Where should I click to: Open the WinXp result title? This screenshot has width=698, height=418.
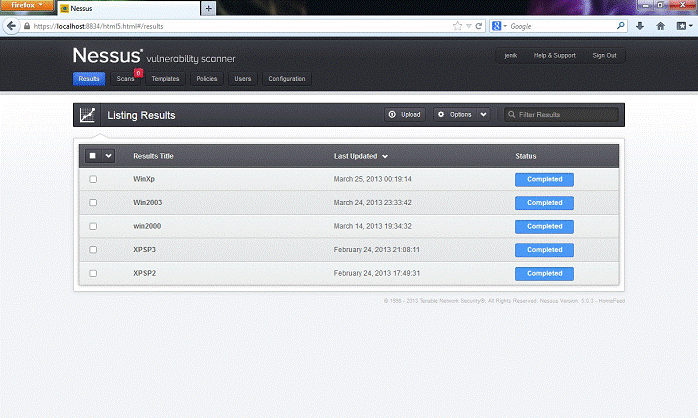(x=144, y=179)
